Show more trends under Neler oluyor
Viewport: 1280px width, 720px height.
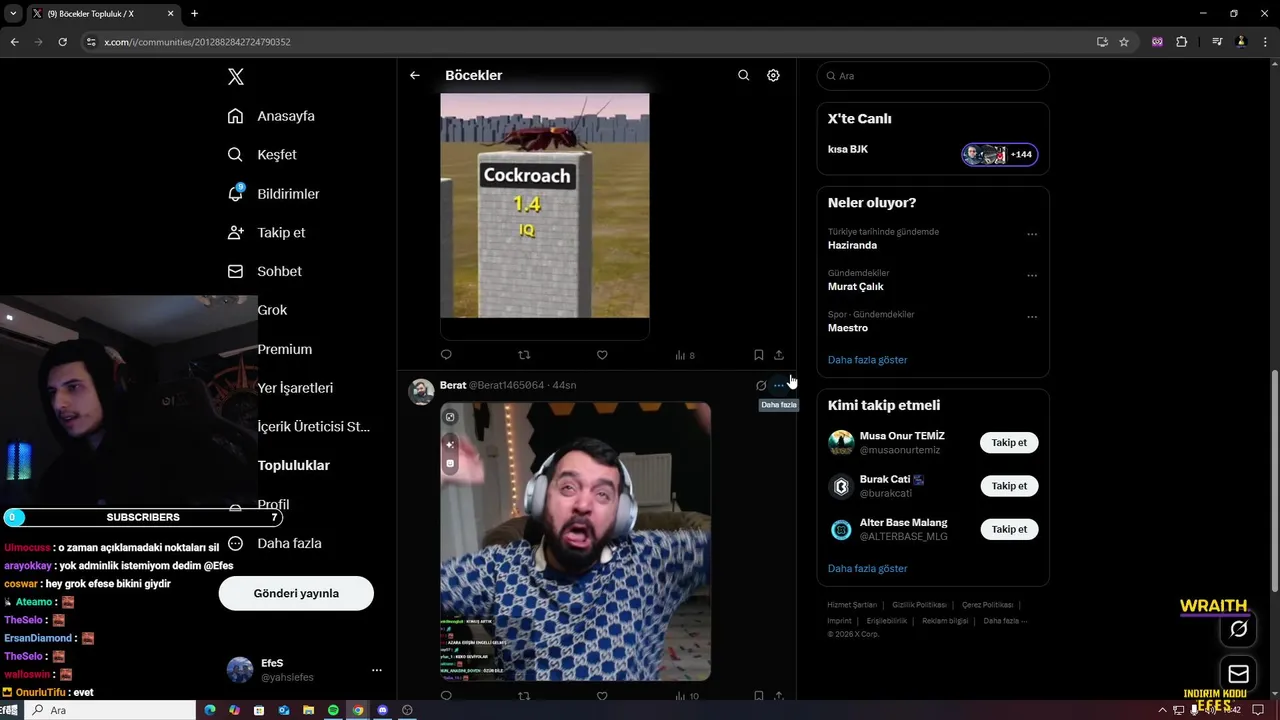tap(867, 360)
